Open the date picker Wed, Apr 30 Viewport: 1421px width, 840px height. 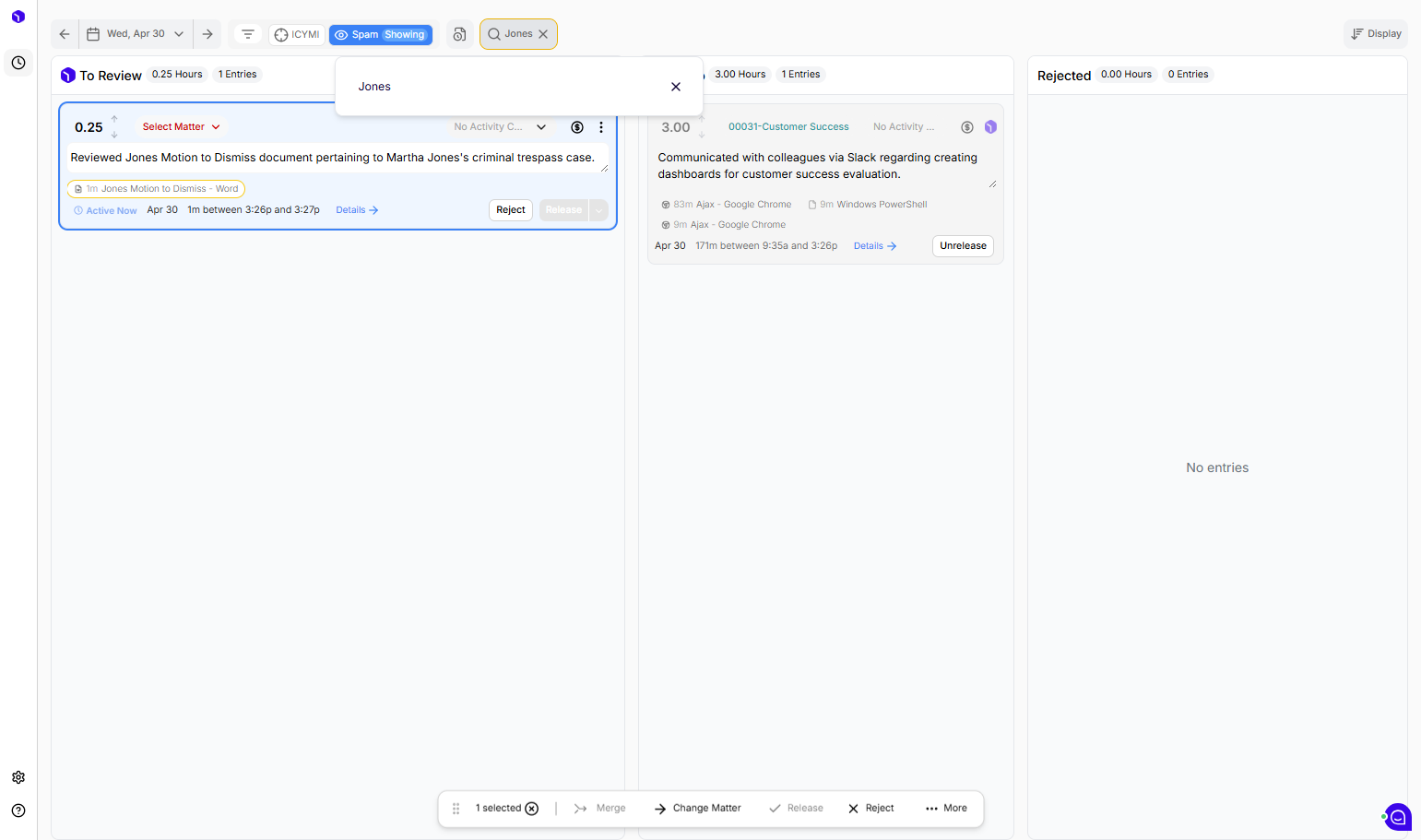pos(136,34)
